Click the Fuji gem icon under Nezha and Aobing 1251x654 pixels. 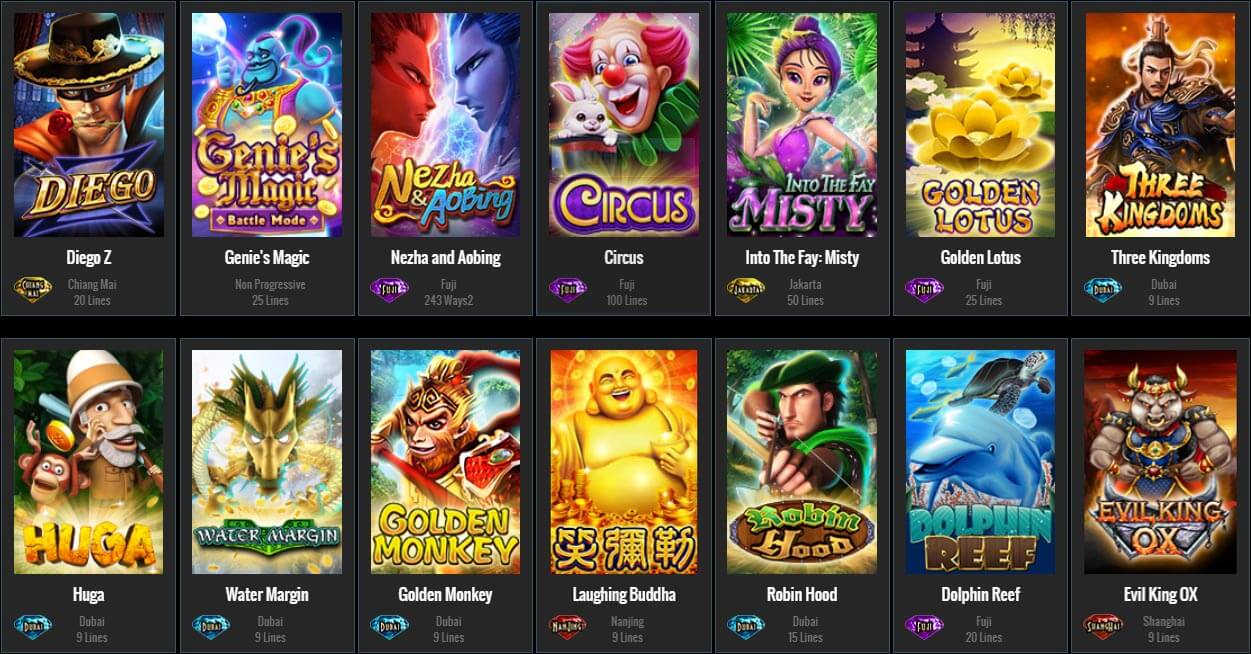pyautogui.click(x=390, y=291)
